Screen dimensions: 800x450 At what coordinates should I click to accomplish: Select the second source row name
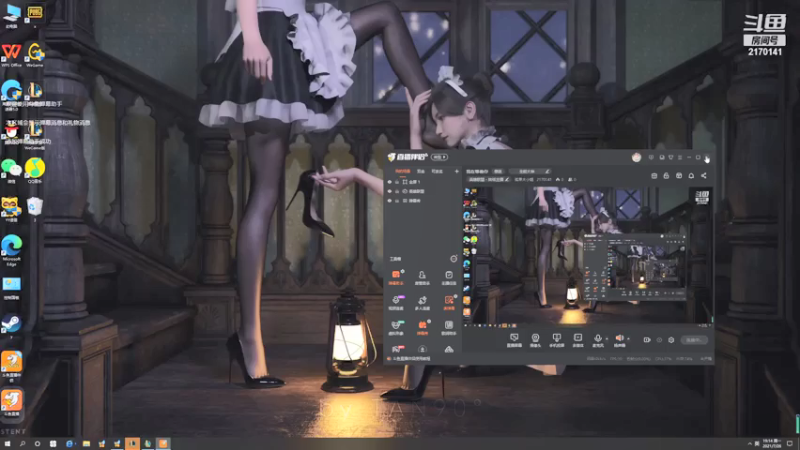click(x=416, y=191)
